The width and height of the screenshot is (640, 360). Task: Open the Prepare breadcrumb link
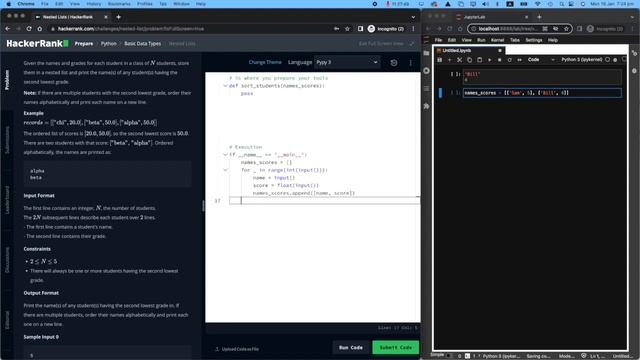tap(84, 44)
